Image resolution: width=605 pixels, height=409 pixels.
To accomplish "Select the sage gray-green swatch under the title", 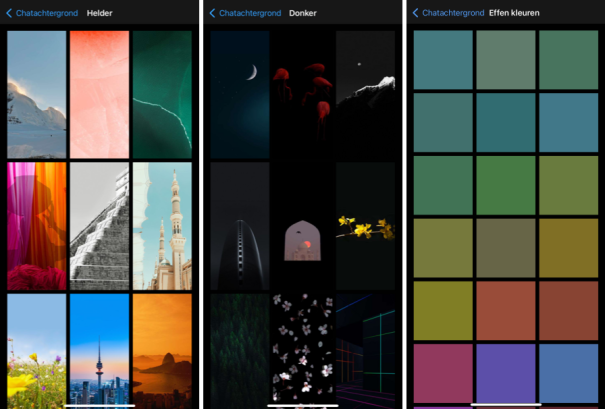I will pyautogui.click(x=506, y=60).
